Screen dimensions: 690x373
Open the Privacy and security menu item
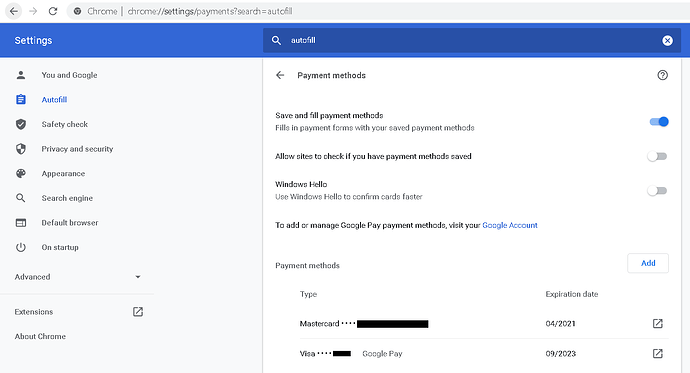tap(77, 149)
